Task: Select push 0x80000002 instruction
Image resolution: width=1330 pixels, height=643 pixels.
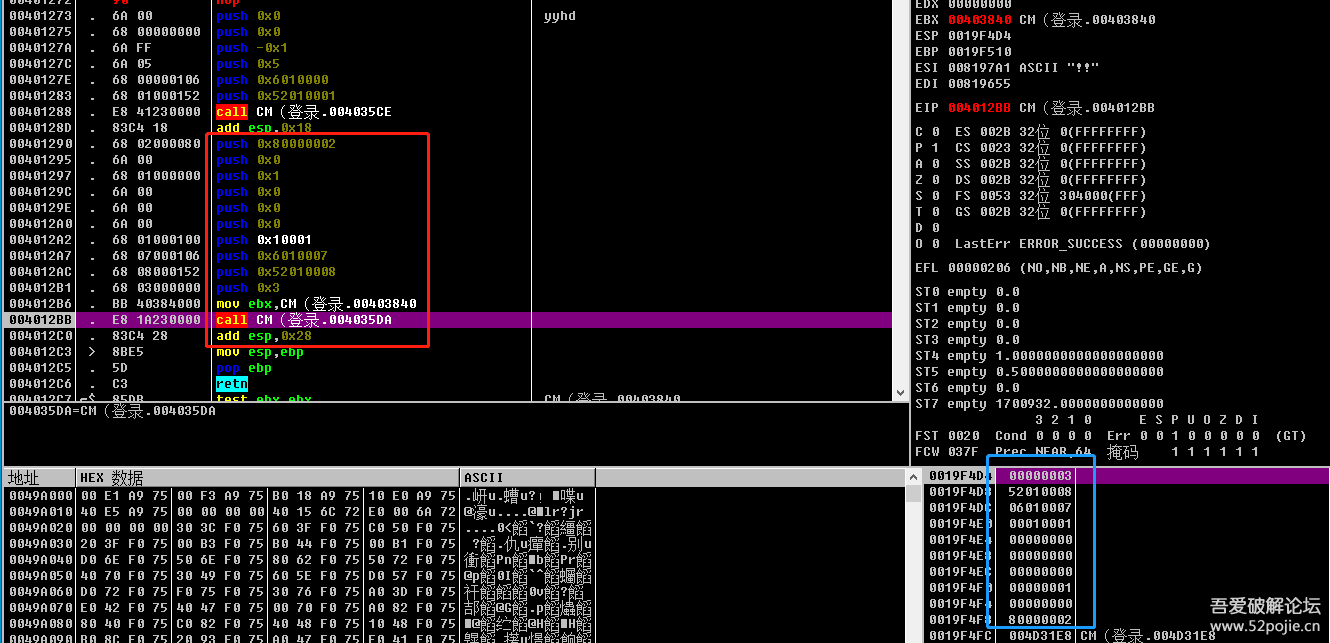Action: click(x=276, y=144)
